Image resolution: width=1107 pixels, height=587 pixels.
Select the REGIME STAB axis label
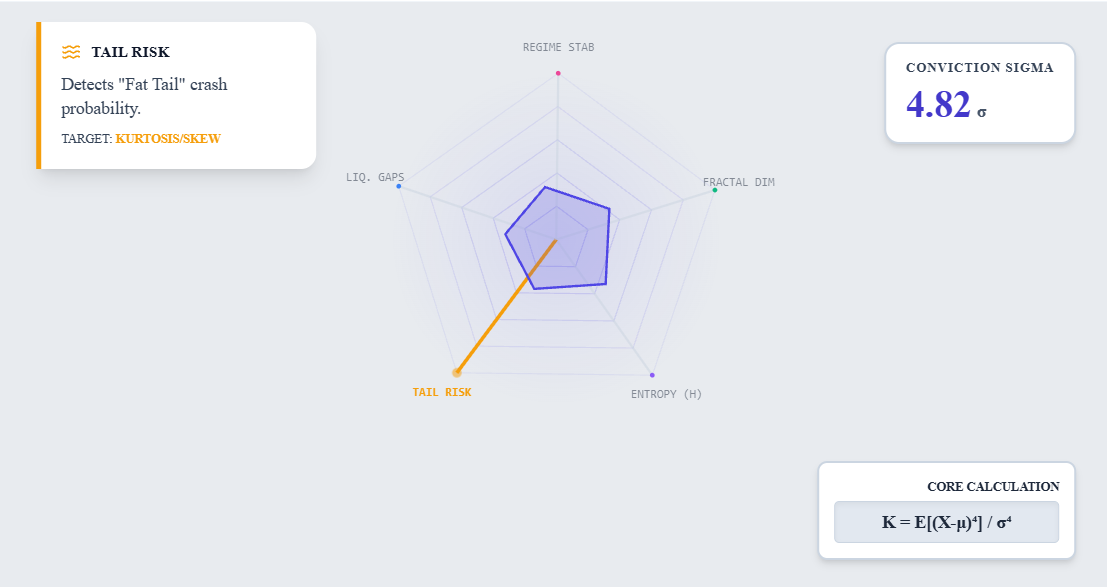(558, 46)
